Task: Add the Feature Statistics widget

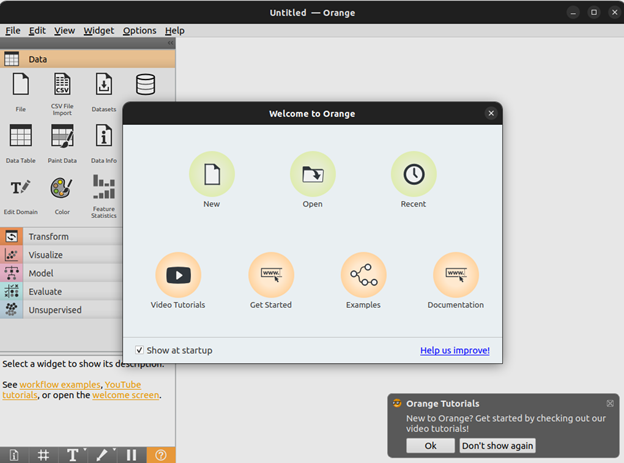Action: (x=104, y=196)
